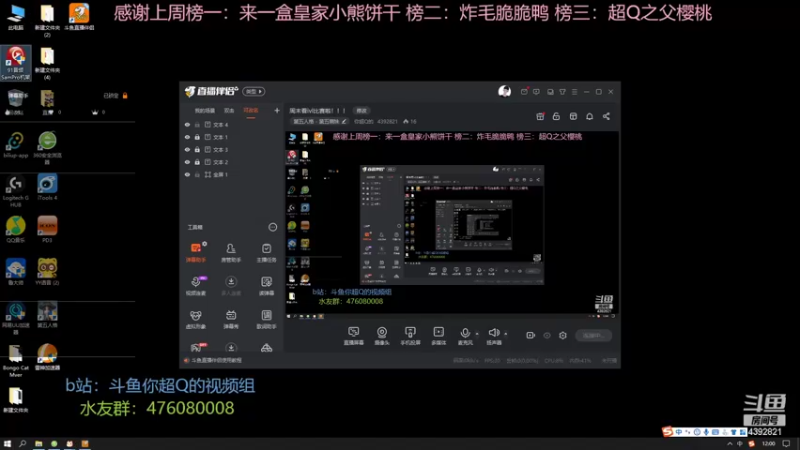
Task: Hide the 文本 1 layer
Action: coord(187,137)
